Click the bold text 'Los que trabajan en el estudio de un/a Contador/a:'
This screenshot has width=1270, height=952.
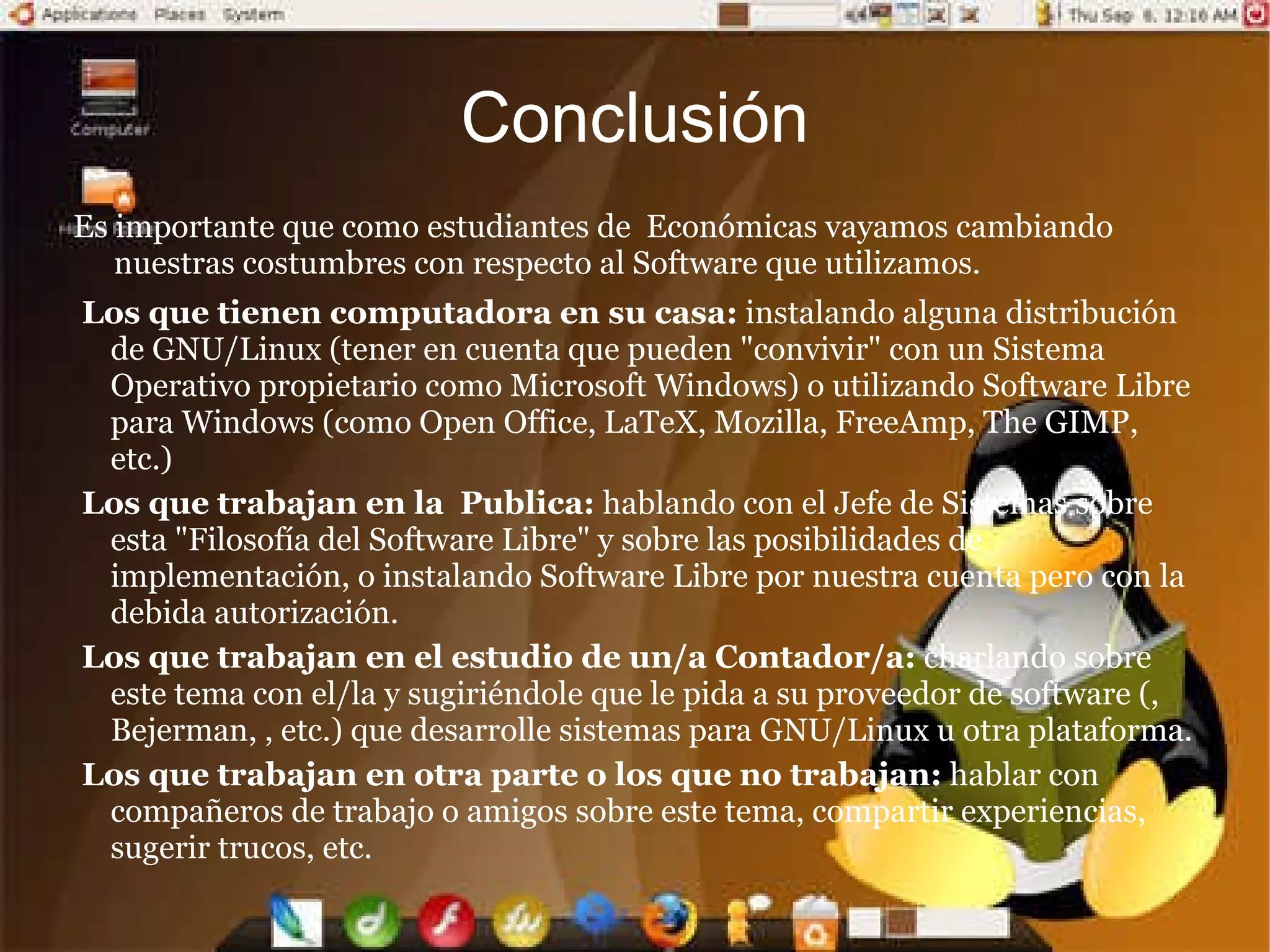click(499, 657)
